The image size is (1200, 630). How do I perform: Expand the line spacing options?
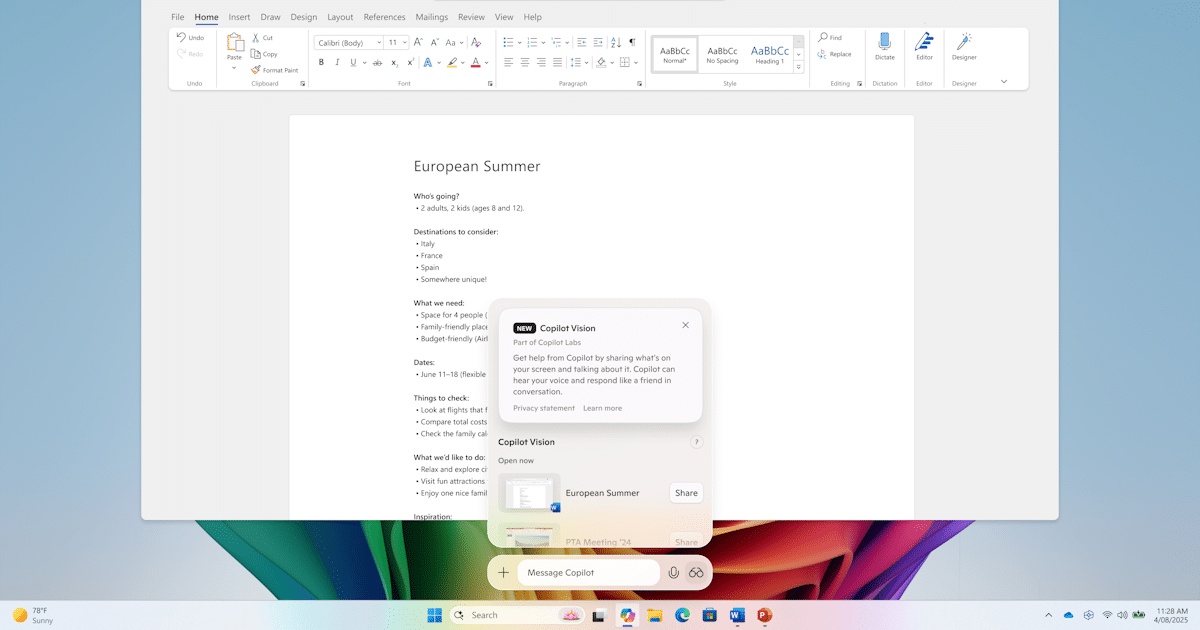[584, 62]
